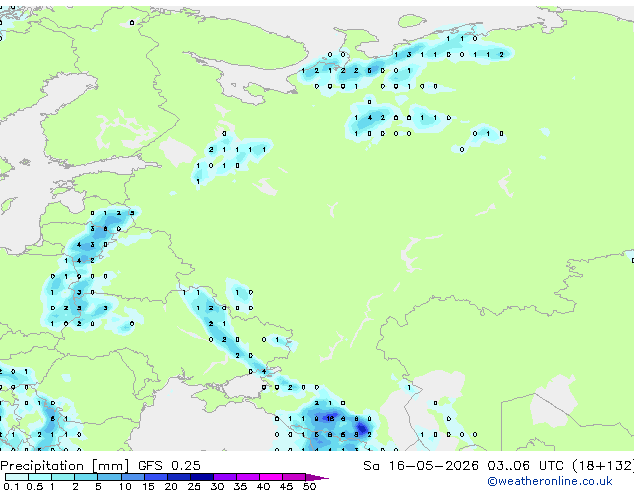Select the 40–45 mm magenta legend swatch
This screenshot has width=634, height=490.
(271, 477)
